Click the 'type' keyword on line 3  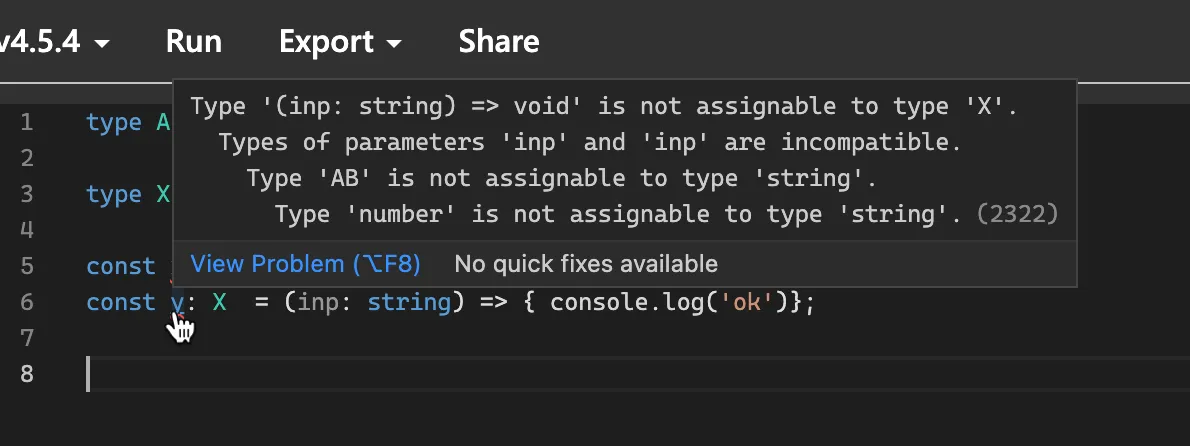click(x=113, y=194)
